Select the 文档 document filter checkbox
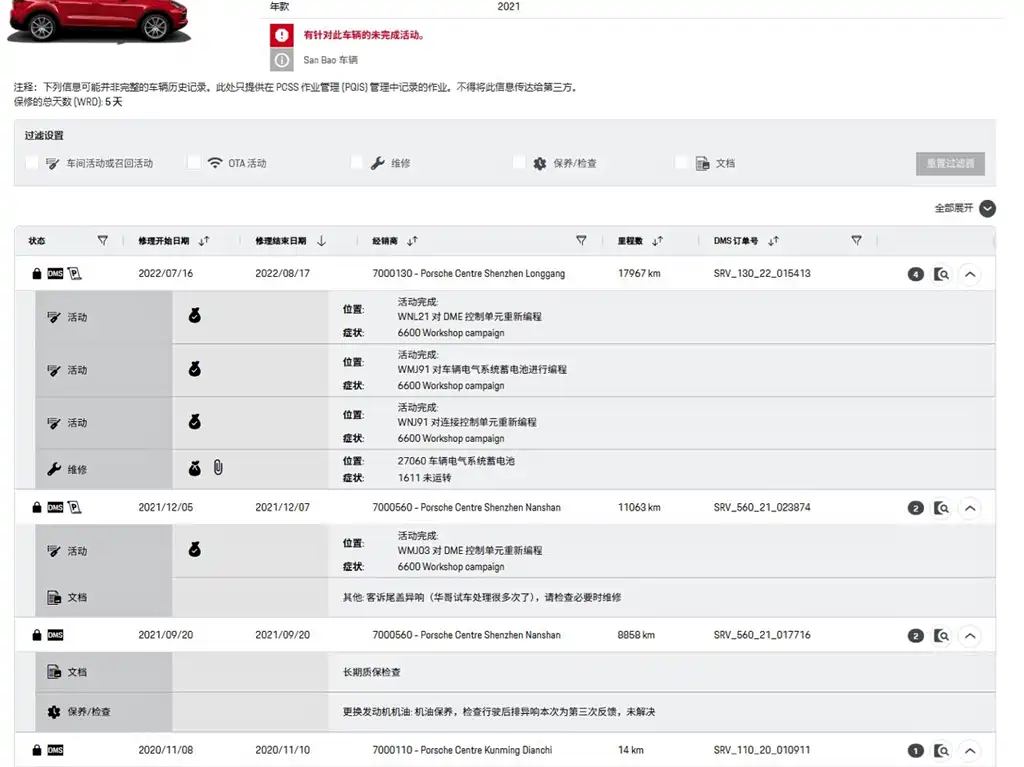1024x767 pixels. 681,163
